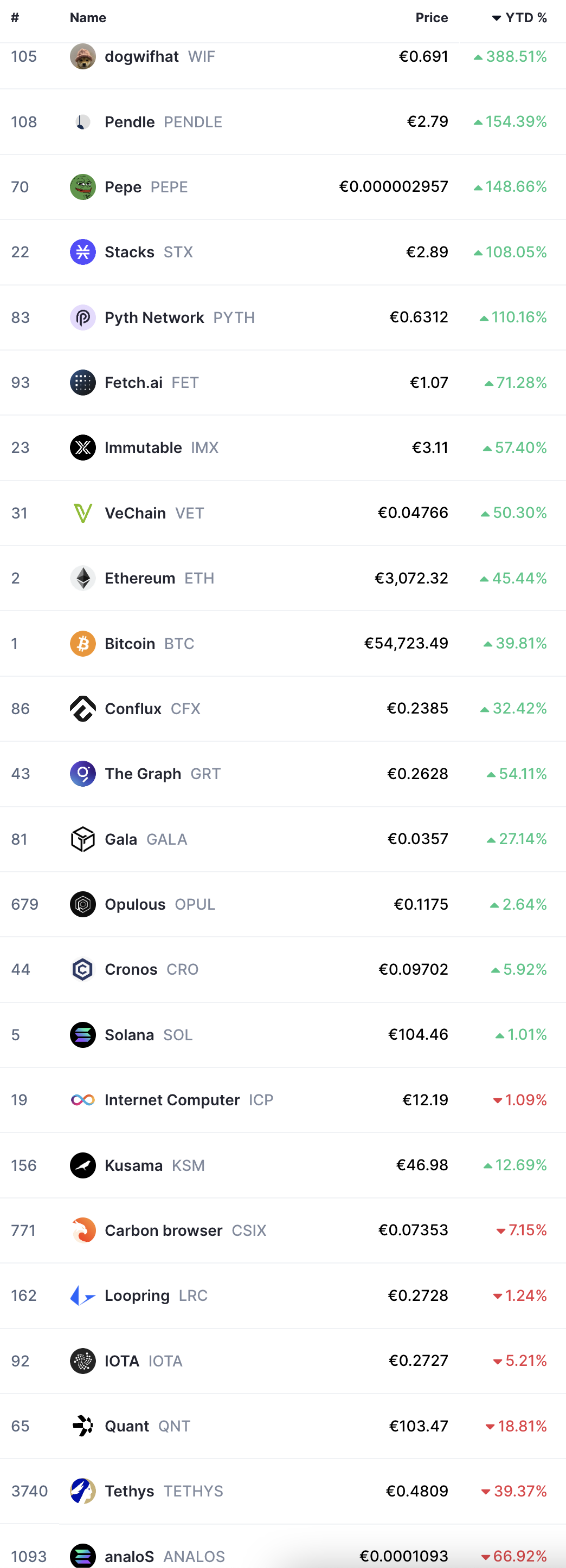Click the orange Bitcoin logo icon

click(83, 643)
